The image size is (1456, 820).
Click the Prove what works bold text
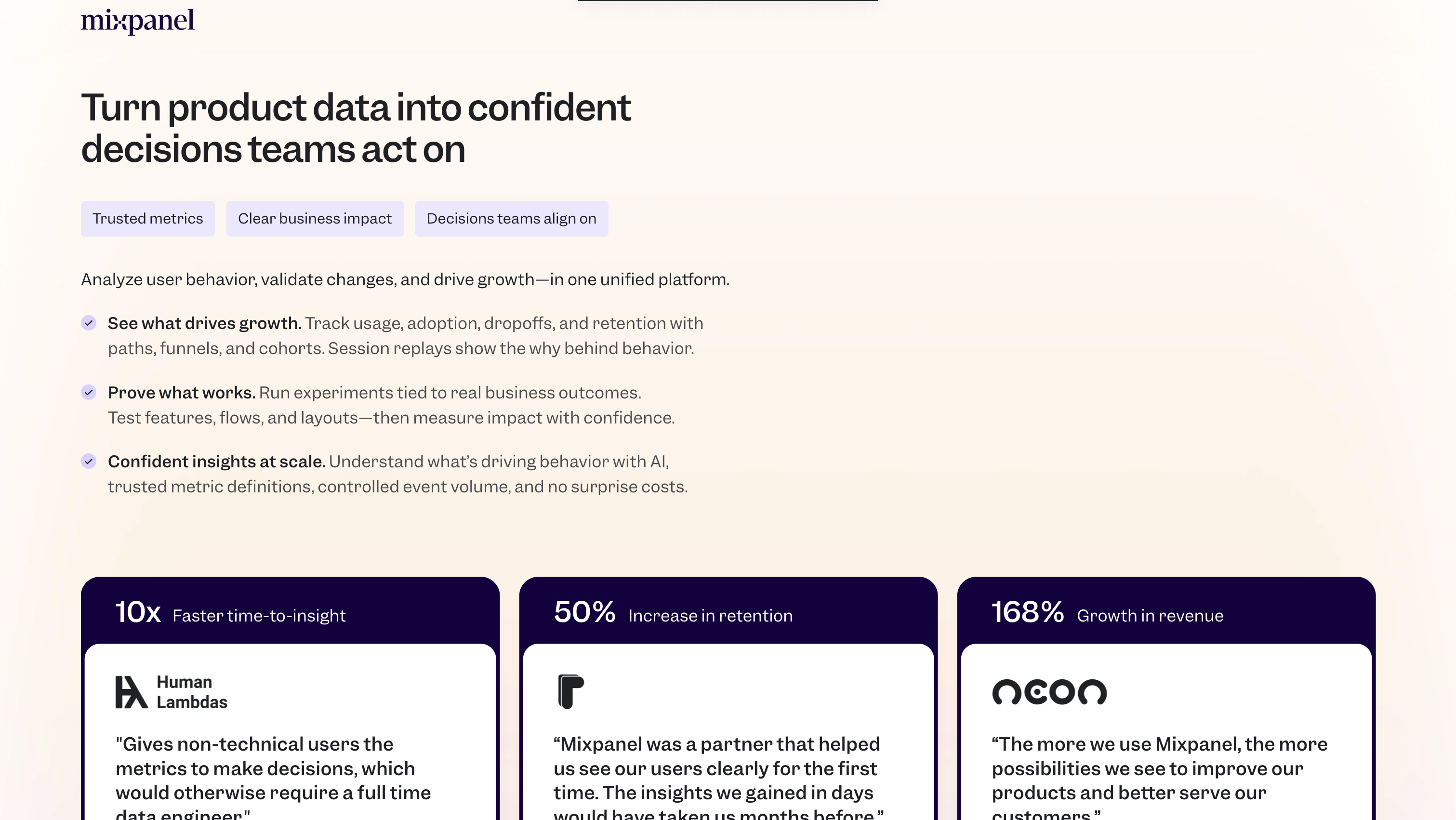(x=182, y=393)
